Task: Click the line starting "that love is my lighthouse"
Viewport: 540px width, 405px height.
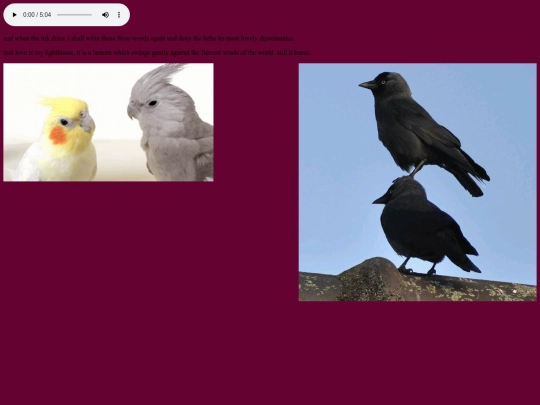Action: [x=157, y=53]
